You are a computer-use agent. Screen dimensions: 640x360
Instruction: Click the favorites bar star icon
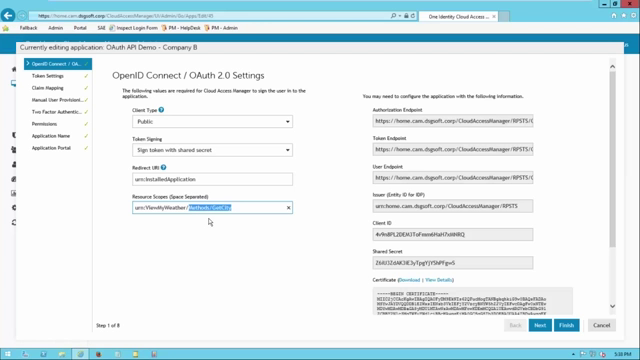(x=5, y=28)
